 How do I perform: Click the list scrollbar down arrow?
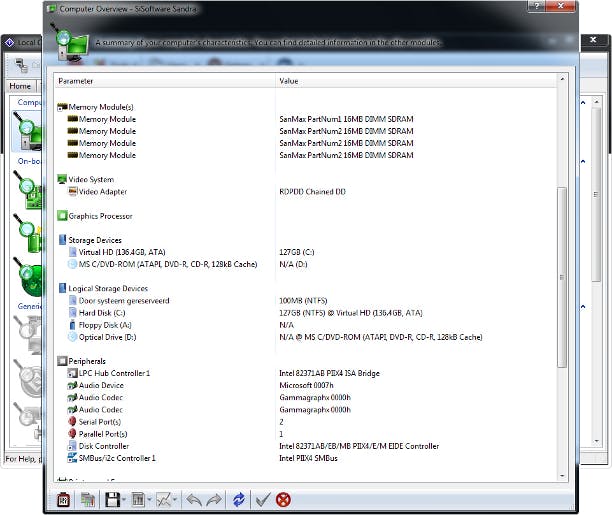click(x=562, y=476)
